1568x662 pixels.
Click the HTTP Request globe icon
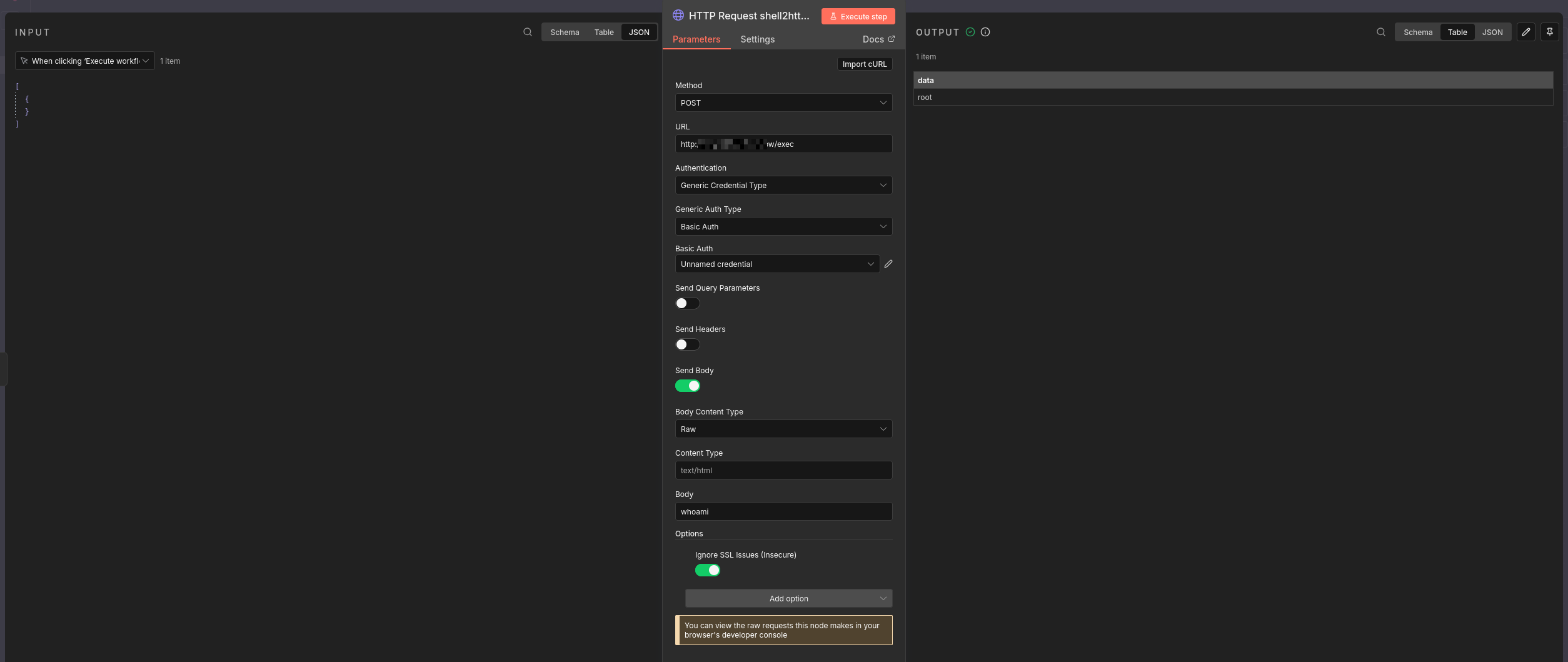pyautogui.click(x=678, y=16)
